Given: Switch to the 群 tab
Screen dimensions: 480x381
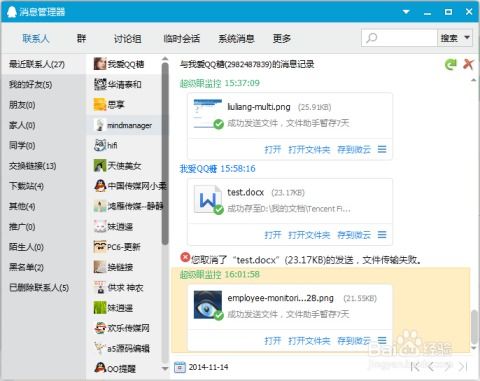Looking at the screenshot, I should pyautogui.click(x=81, y=39).
